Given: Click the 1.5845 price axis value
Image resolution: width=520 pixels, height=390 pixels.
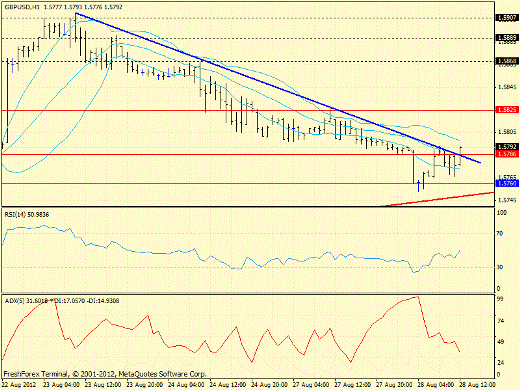Looking at the screenshot, I should [507, 87].
